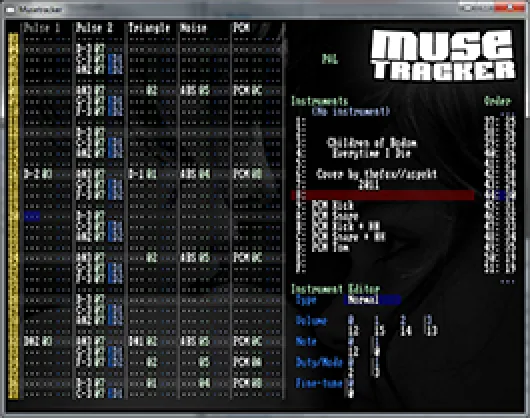Click the blue cursor cell in Pulse 1
The image size is (530, 418).
click(x=32, y=216)
